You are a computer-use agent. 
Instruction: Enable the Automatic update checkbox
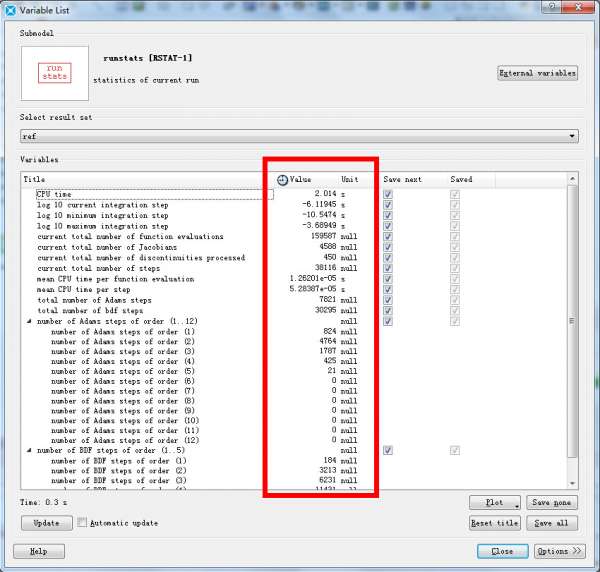tap(83, 523)
